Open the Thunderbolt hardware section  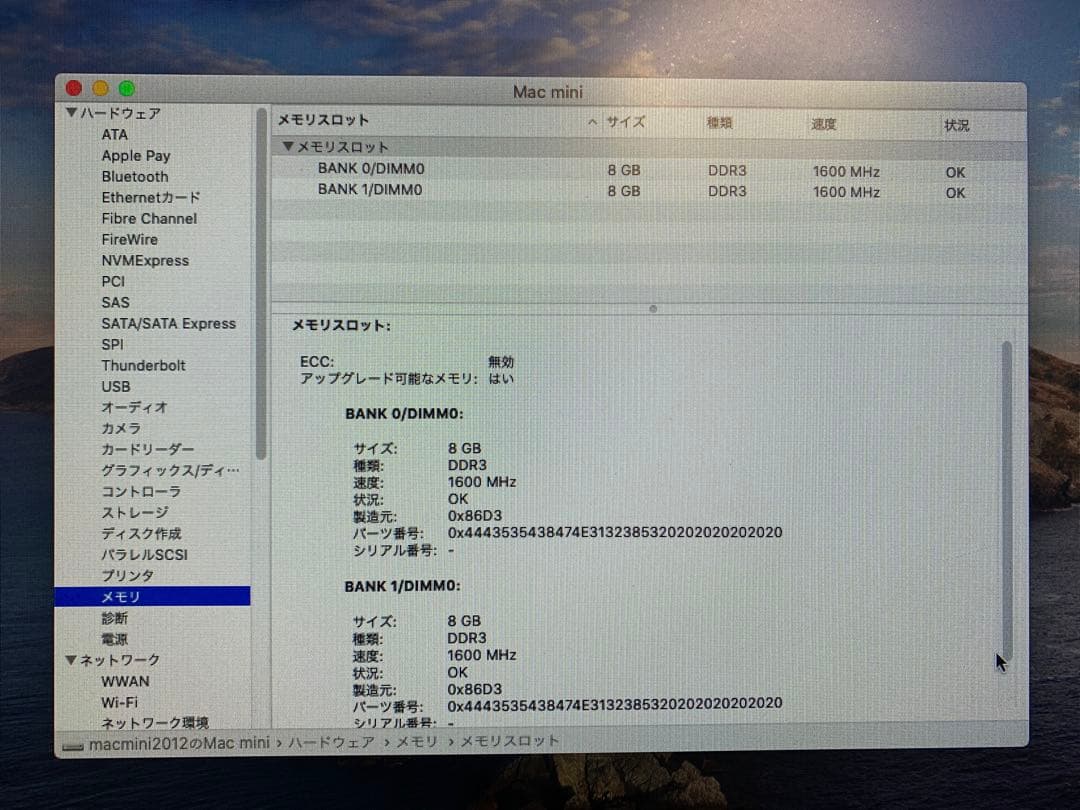(x=143, y=365)
